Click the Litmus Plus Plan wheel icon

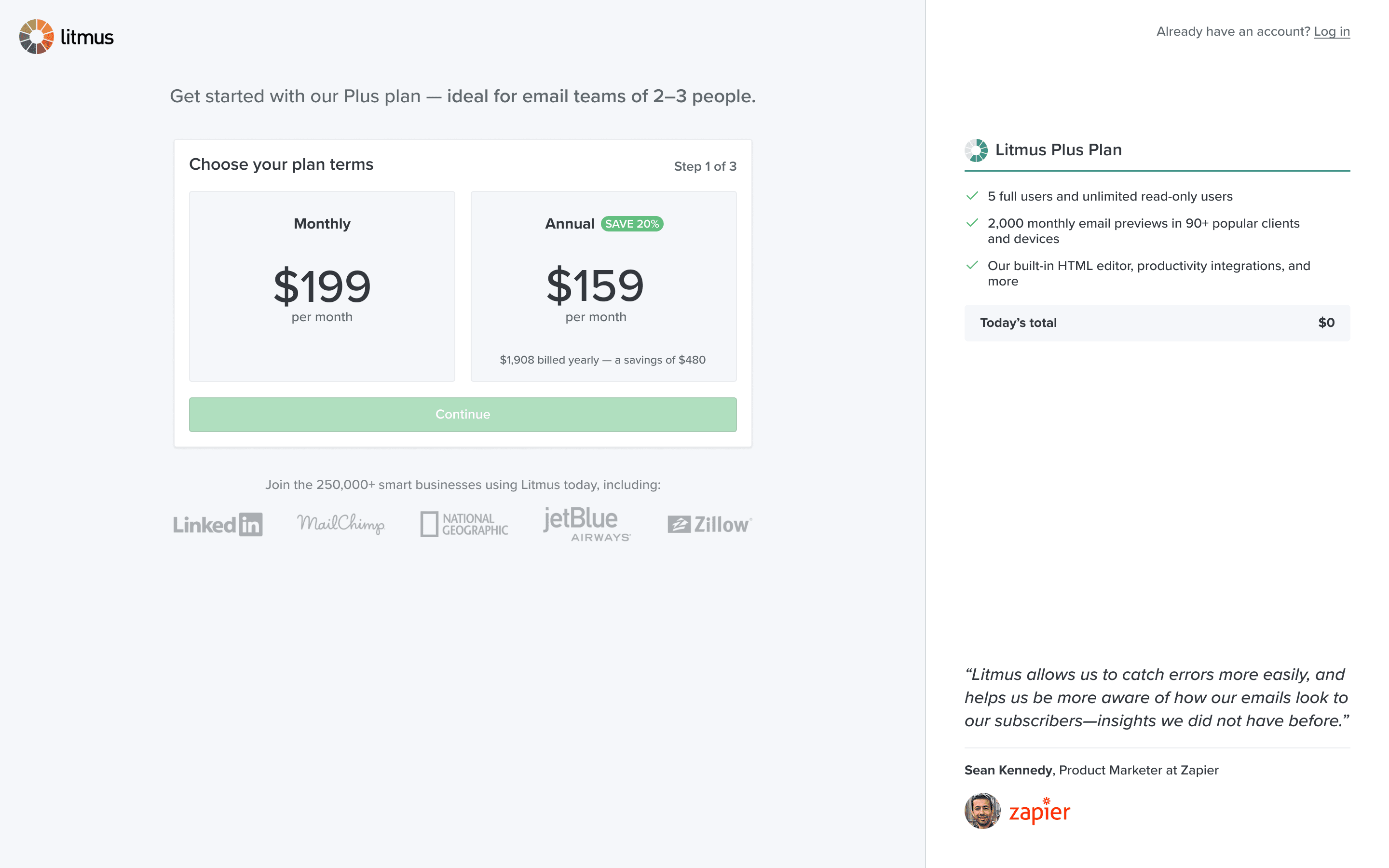[976, 150]
